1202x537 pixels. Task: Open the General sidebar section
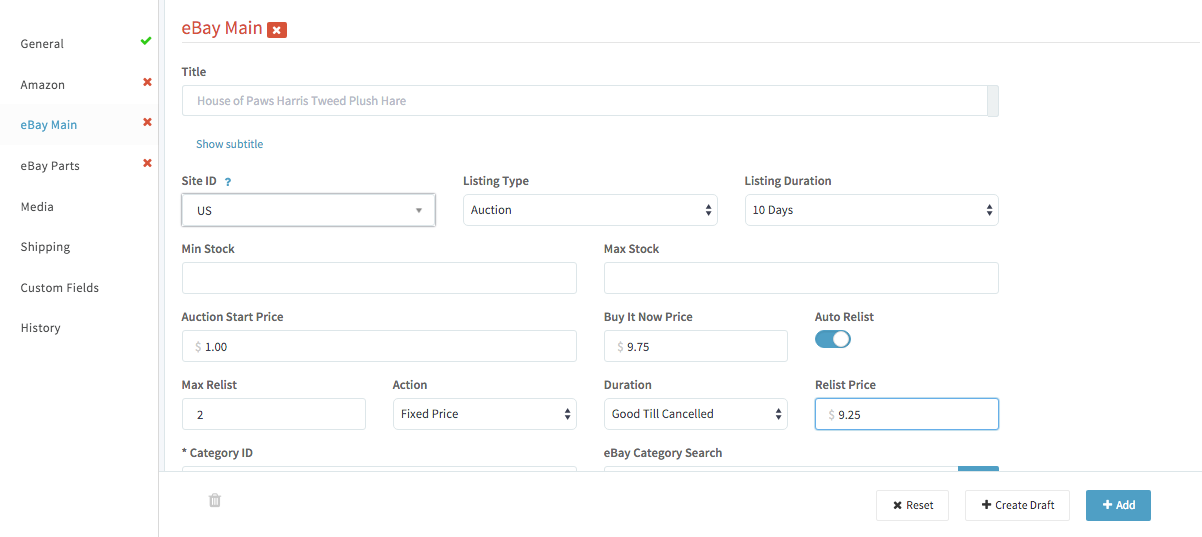(42, 44)
